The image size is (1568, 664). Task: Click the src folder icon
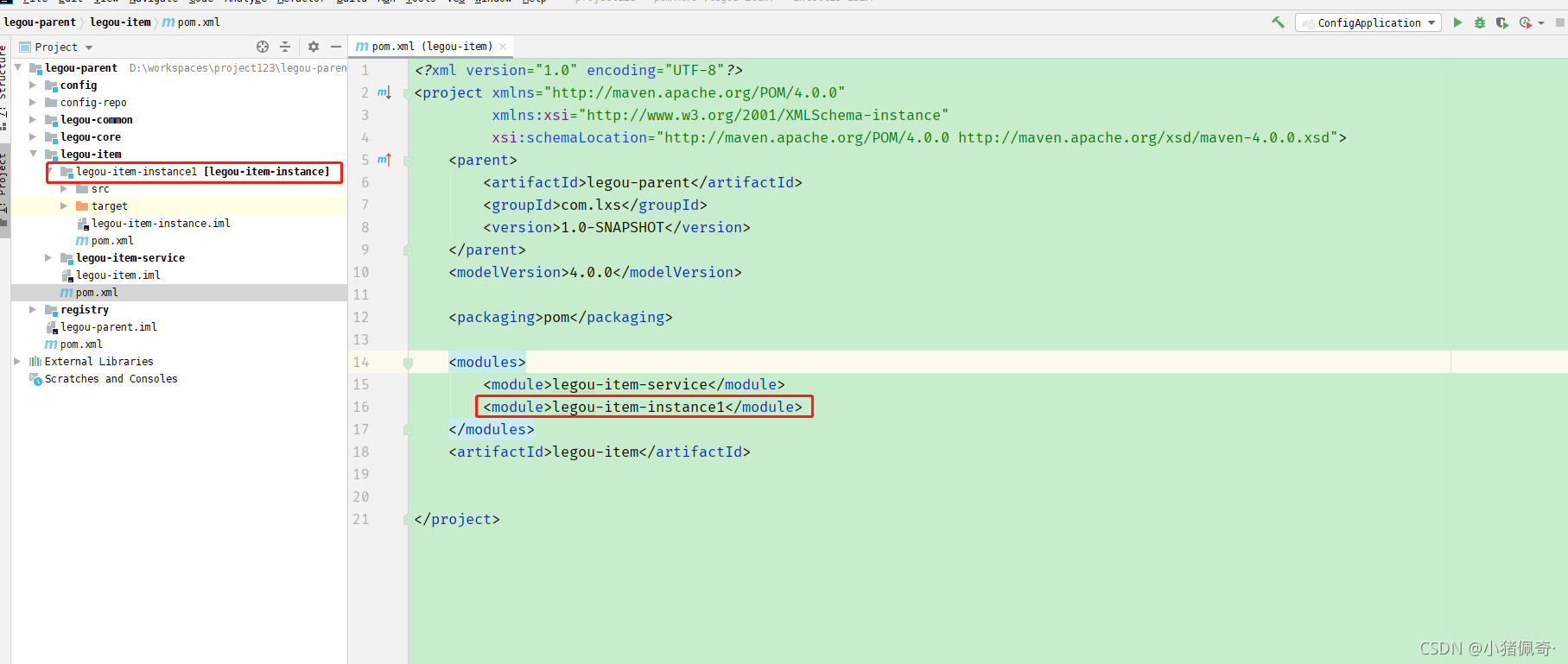[82, 188]
